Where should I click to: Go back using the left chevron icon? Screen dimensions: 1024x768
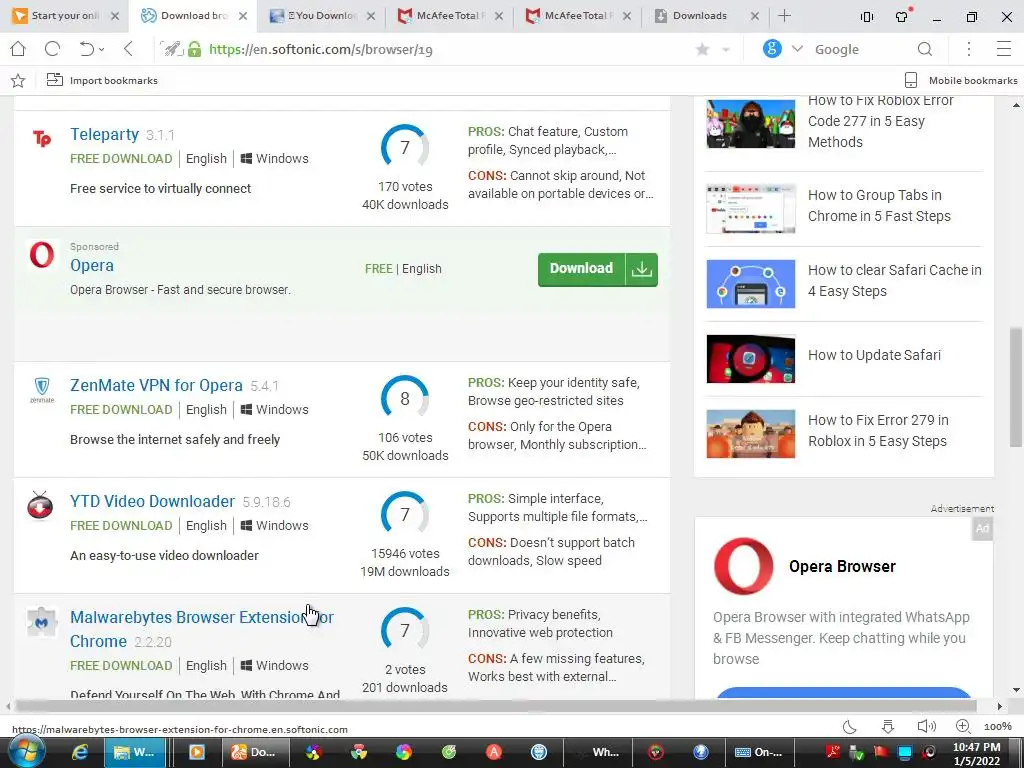(128, 49)
